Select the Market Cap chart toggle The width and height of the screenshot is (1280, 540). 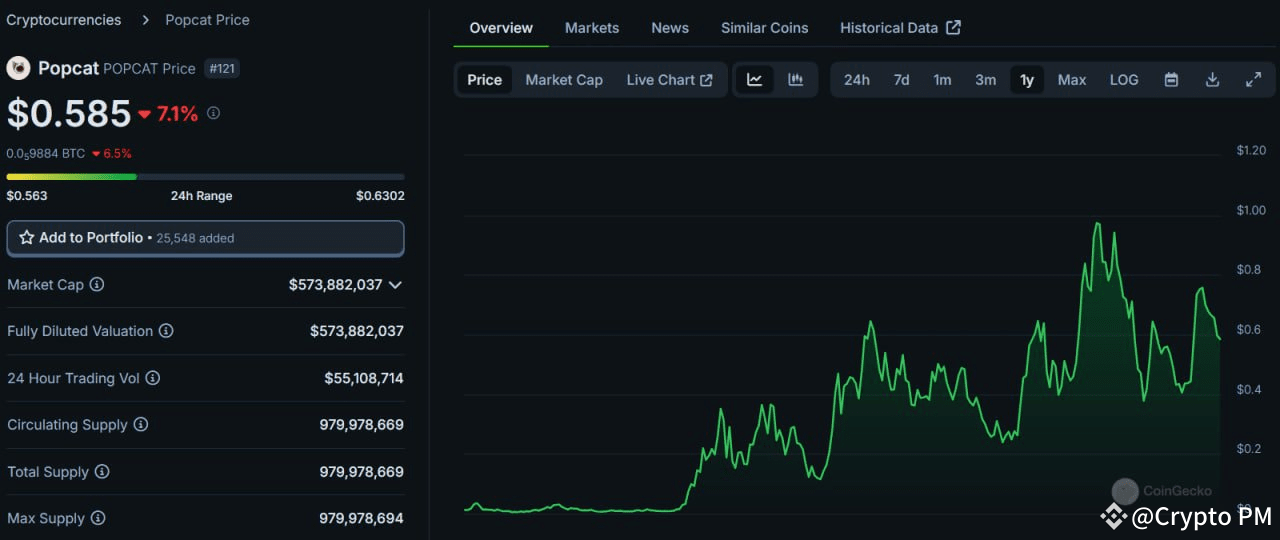pos(564,80)
